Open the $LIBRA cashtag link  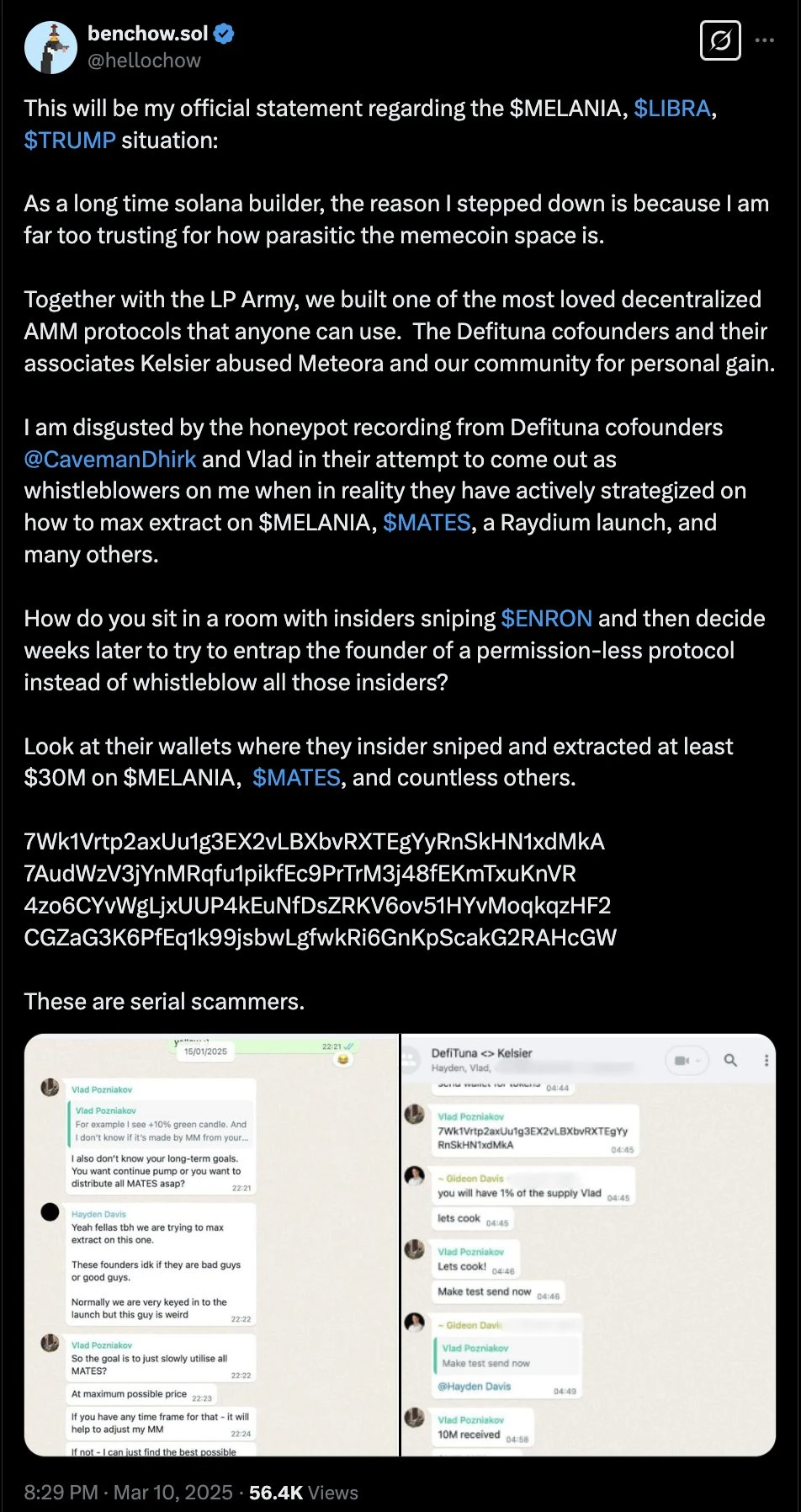(x=672, y=109)
